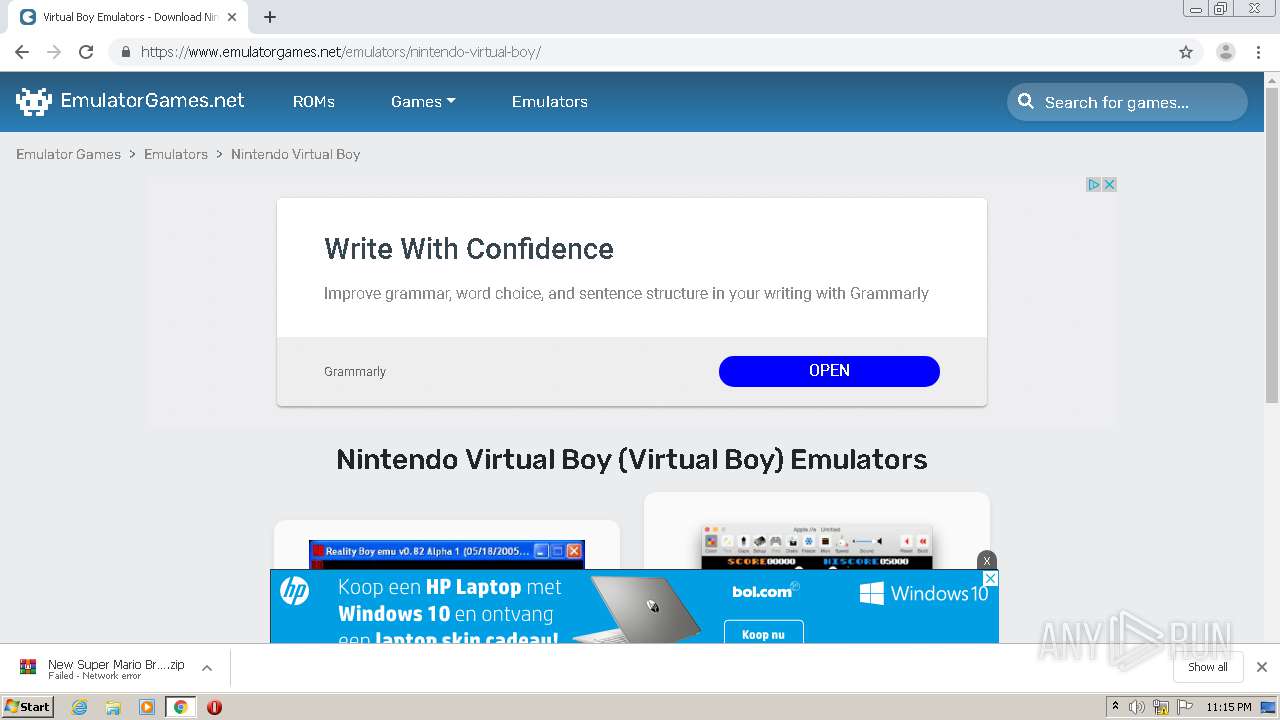Screen dimensions: 1280x720
Task: Click the Koop nu button in banner
Action: 763,633
